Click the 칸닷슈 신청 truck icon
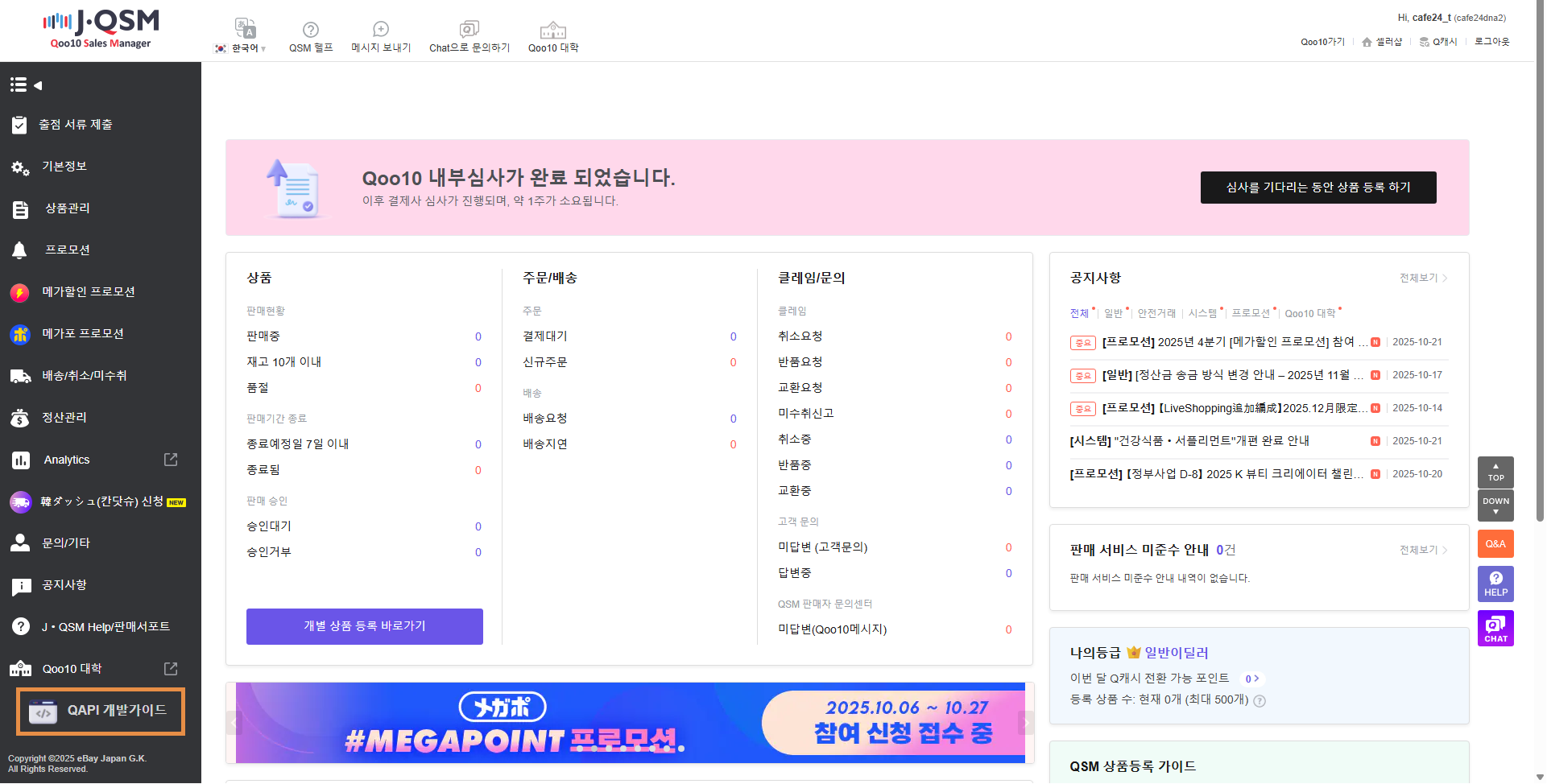 [x=20, y=502]
